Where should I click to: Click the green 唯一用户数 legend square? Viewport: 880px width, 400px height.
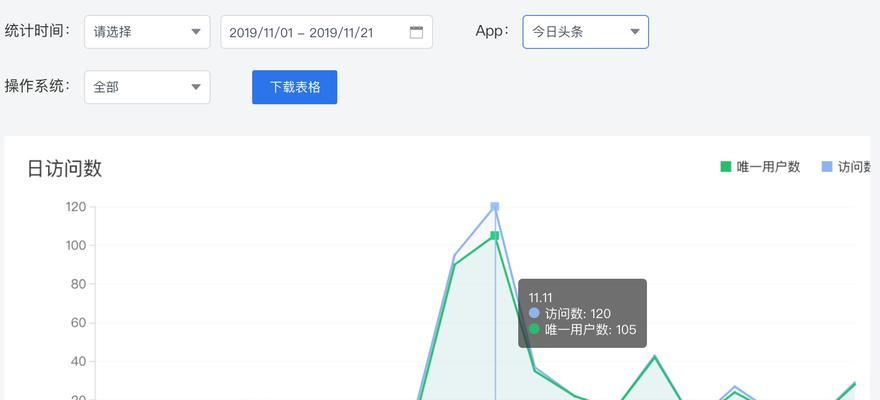[x=726, y=167]
